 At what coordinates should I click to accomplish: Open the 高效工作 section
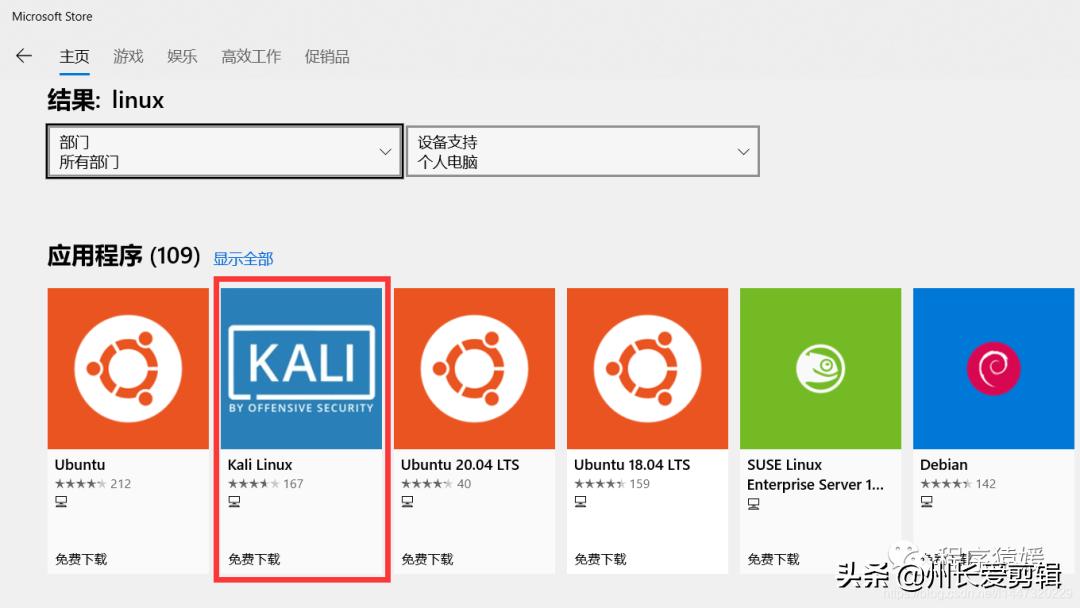click(250, 57)
